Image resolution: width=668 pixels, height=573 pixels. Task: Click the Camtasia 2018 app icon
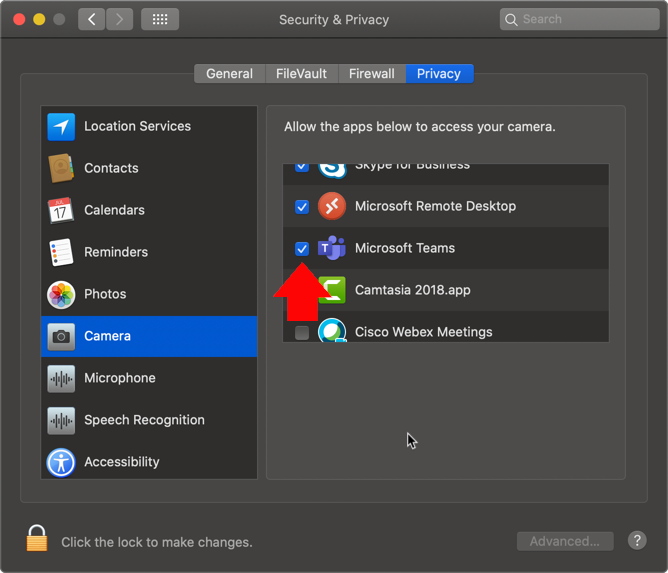click(332, 290)
